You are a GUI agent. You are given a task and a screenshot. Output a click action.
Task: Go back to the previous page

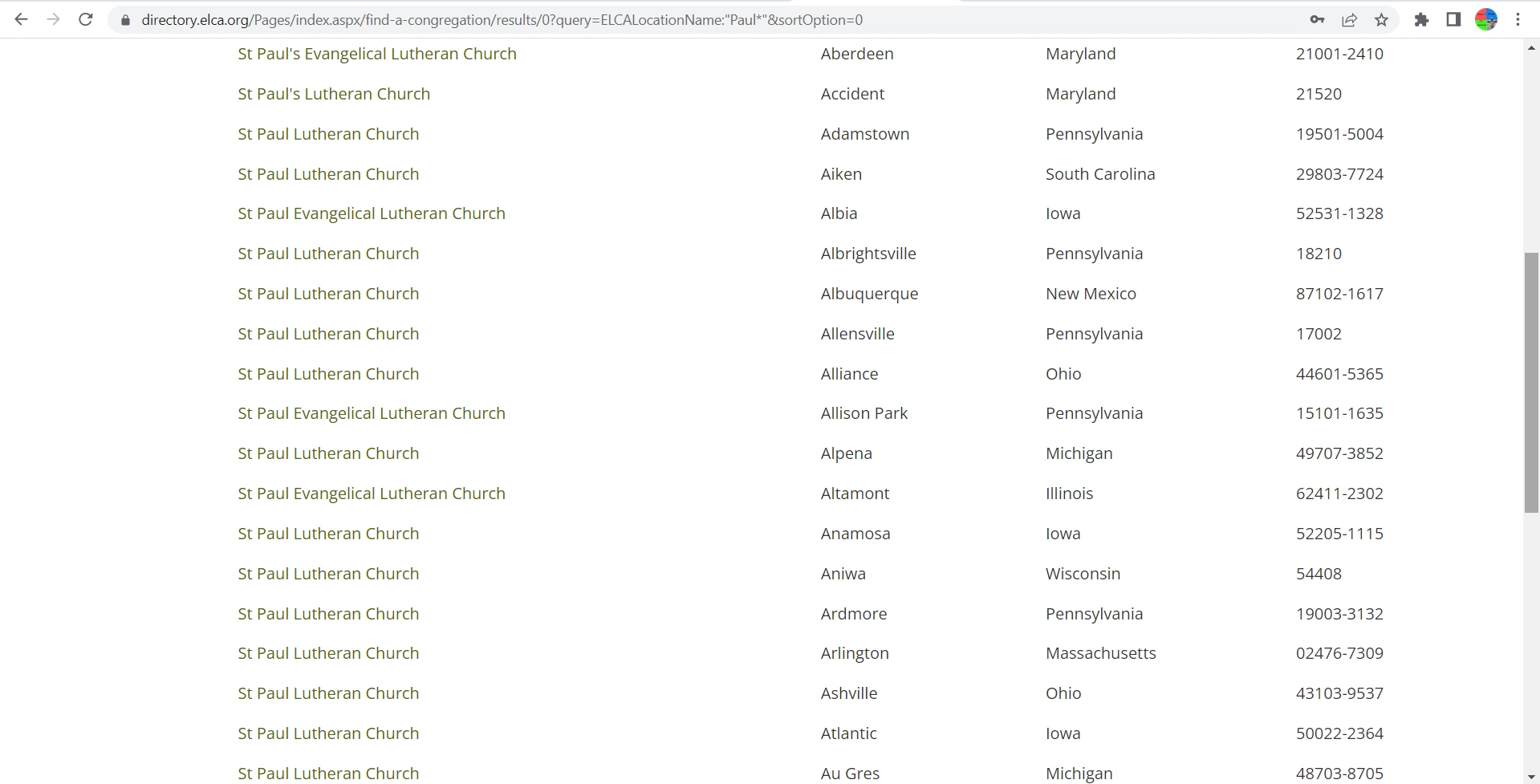(x=22, y=20)
